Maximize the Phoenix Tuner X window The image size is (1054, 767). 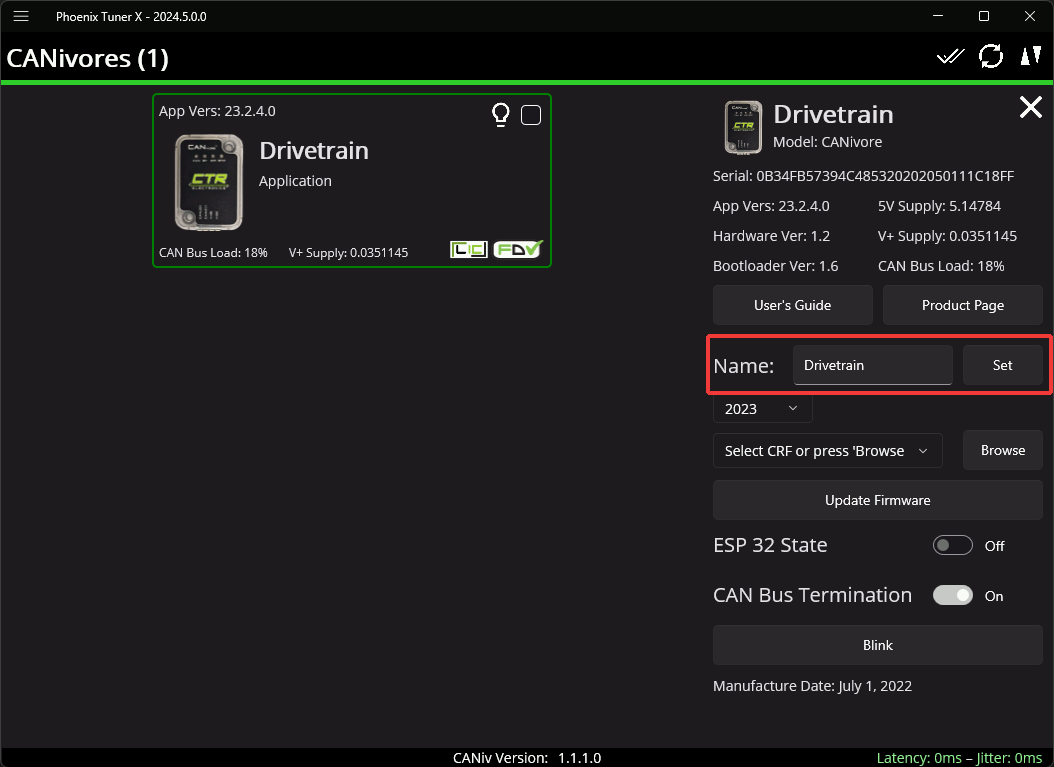click(983, 16)
